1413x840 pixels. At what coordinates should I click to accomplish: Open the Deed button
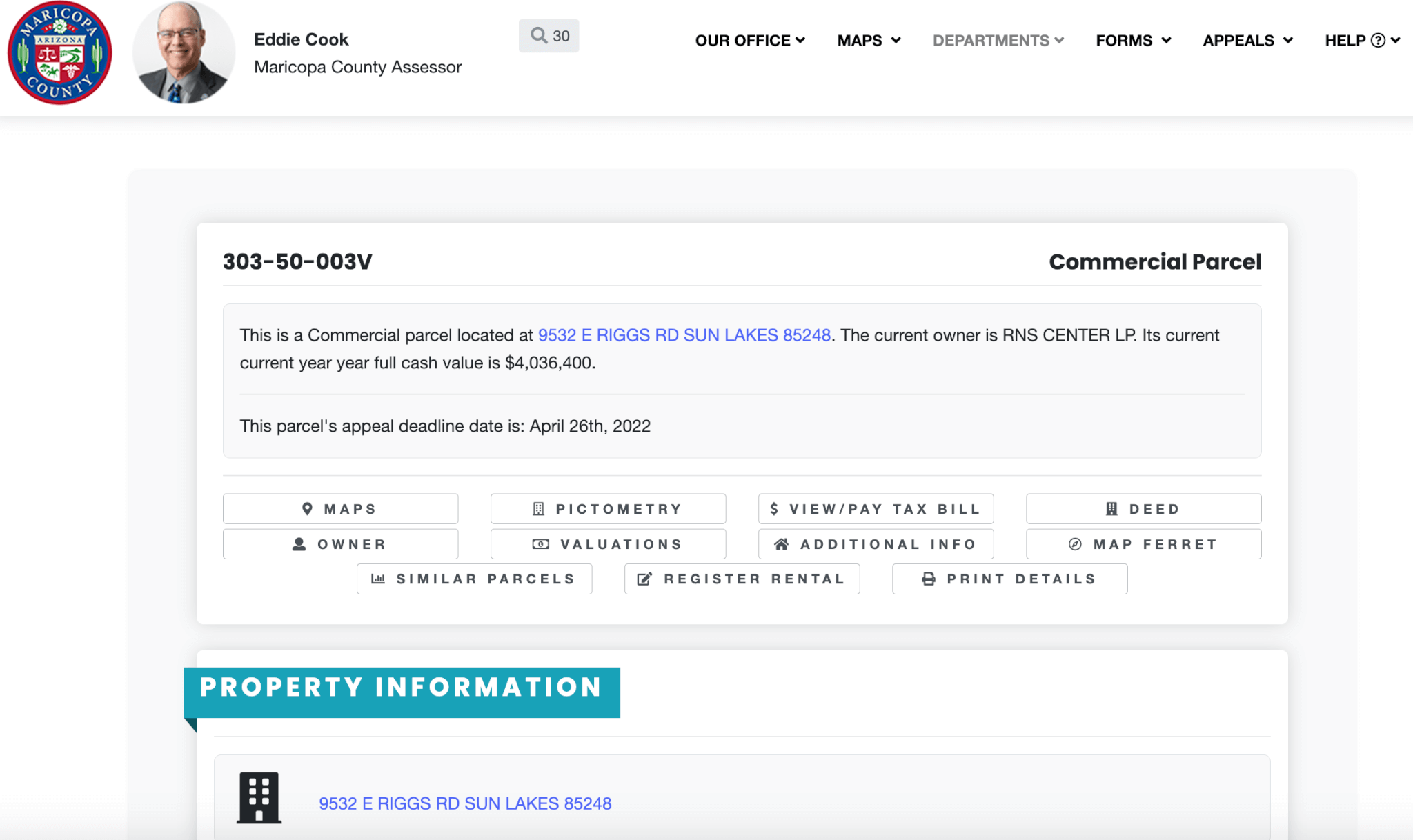pos(1143,509)
